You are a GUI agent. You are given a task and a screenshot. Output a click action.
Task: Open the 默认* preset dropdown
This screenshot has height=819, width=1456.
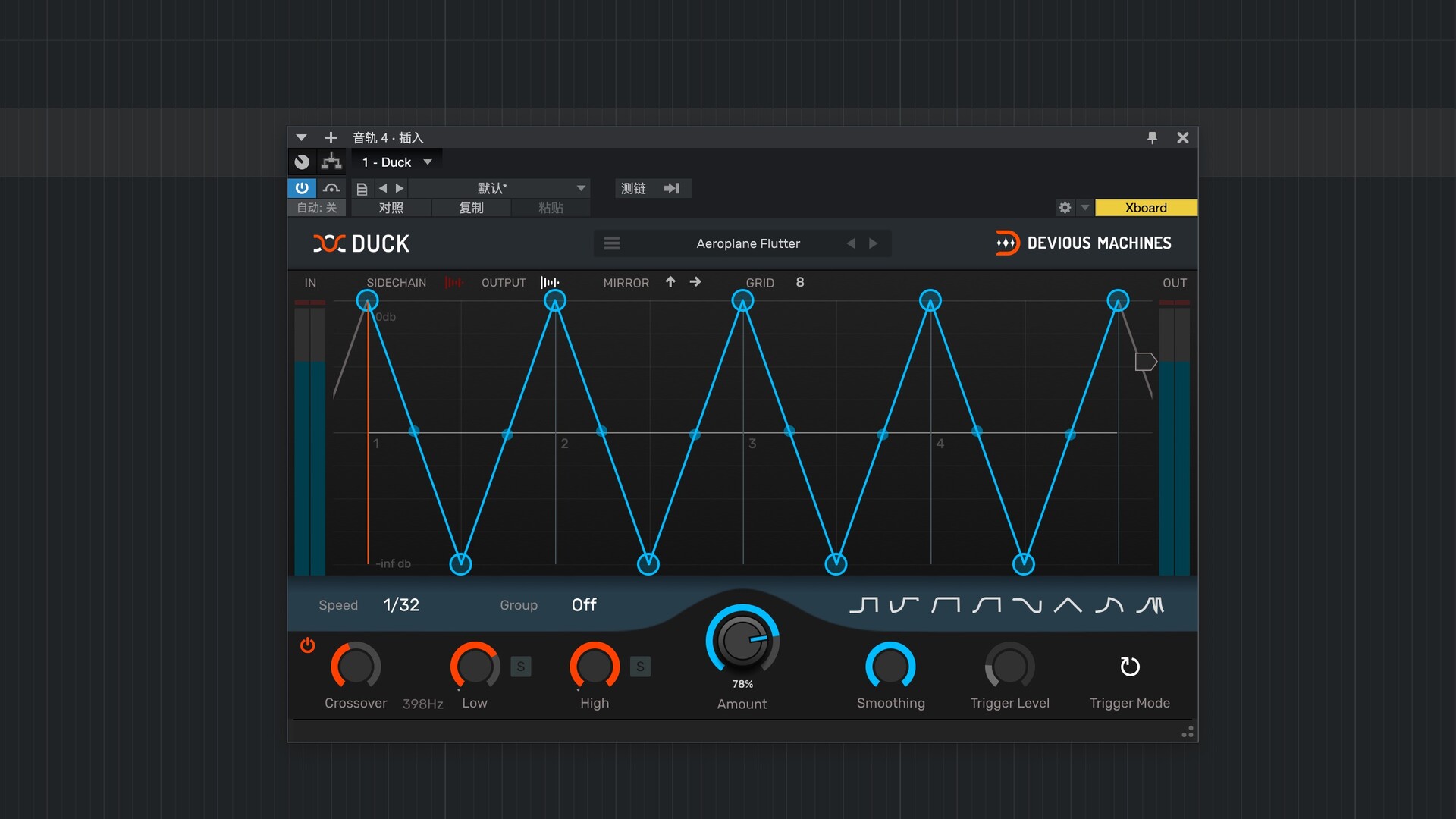(x=500, y=188)
